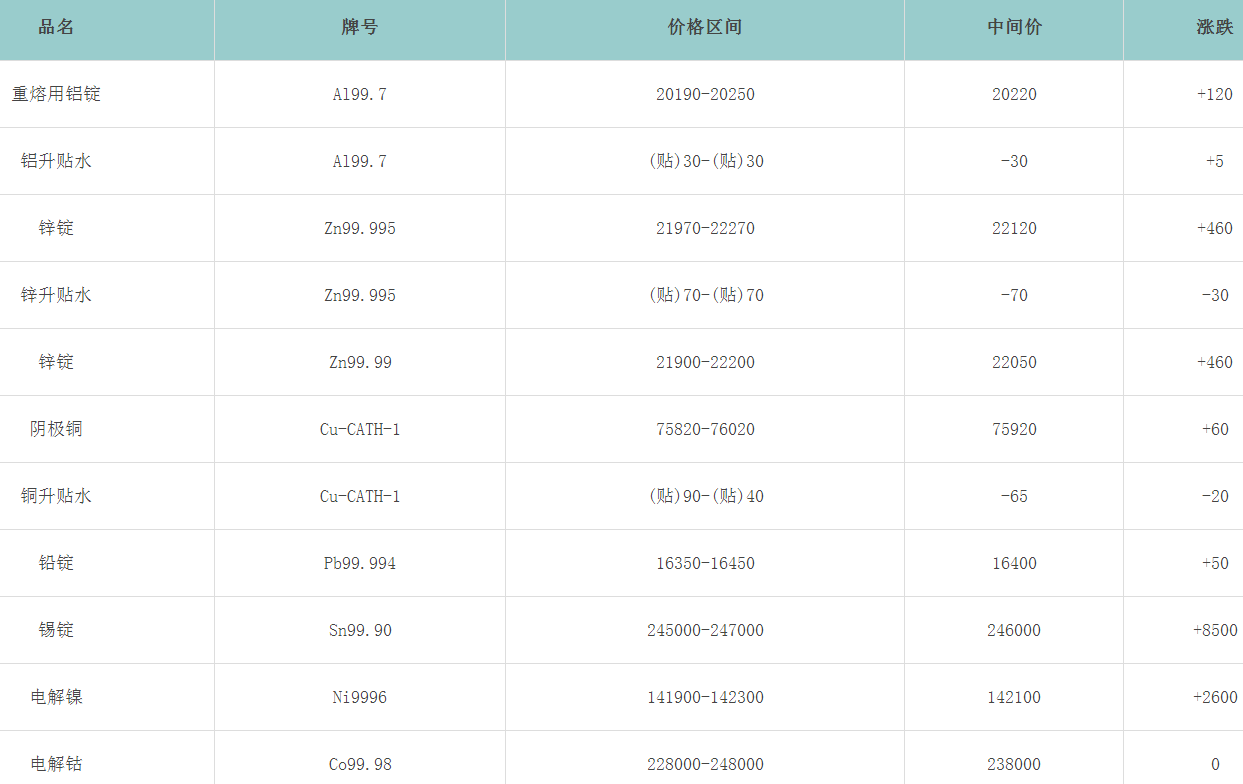
Task: Click the 246000 middle price value
Action: click(1014, 630)
